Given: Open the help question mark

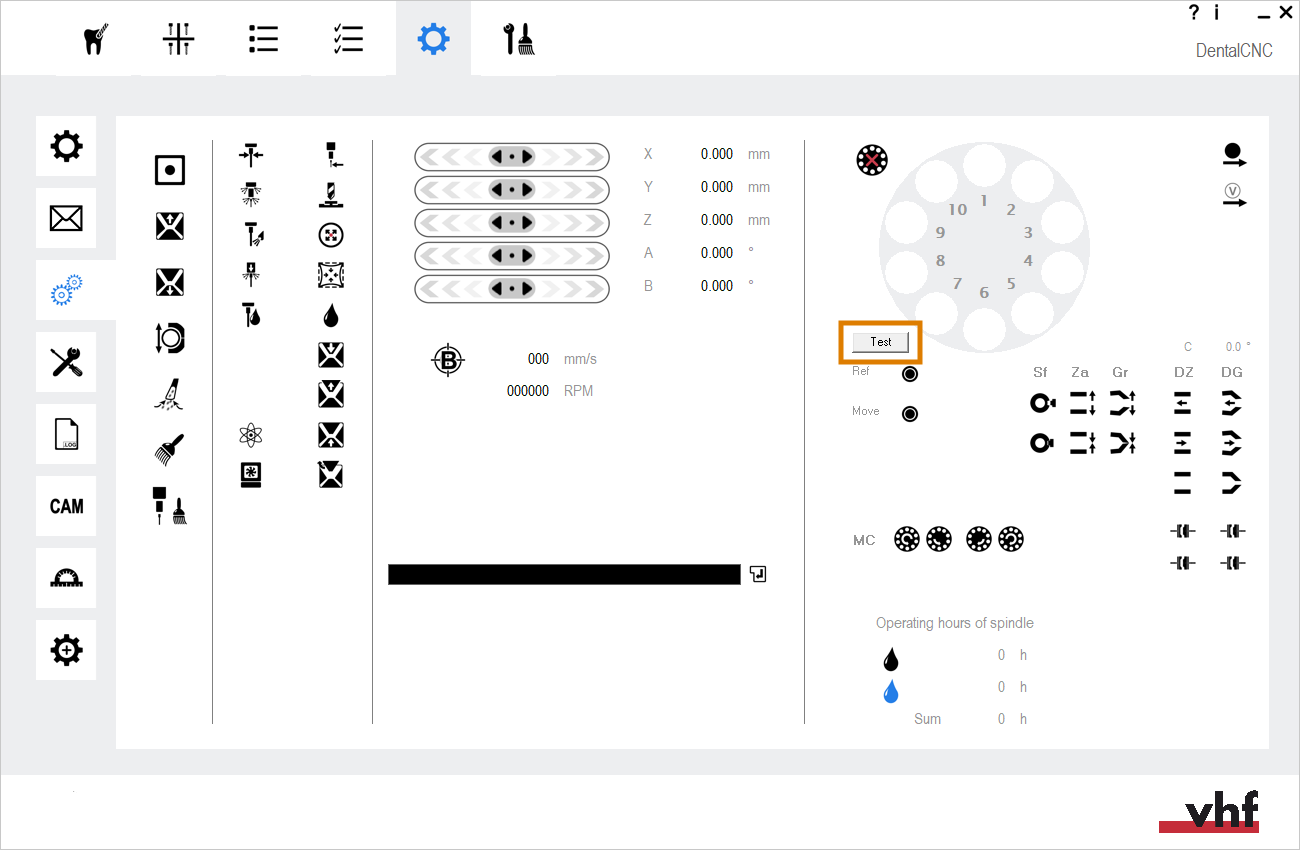Looking at the screenshot, I should pos(1193,13).
